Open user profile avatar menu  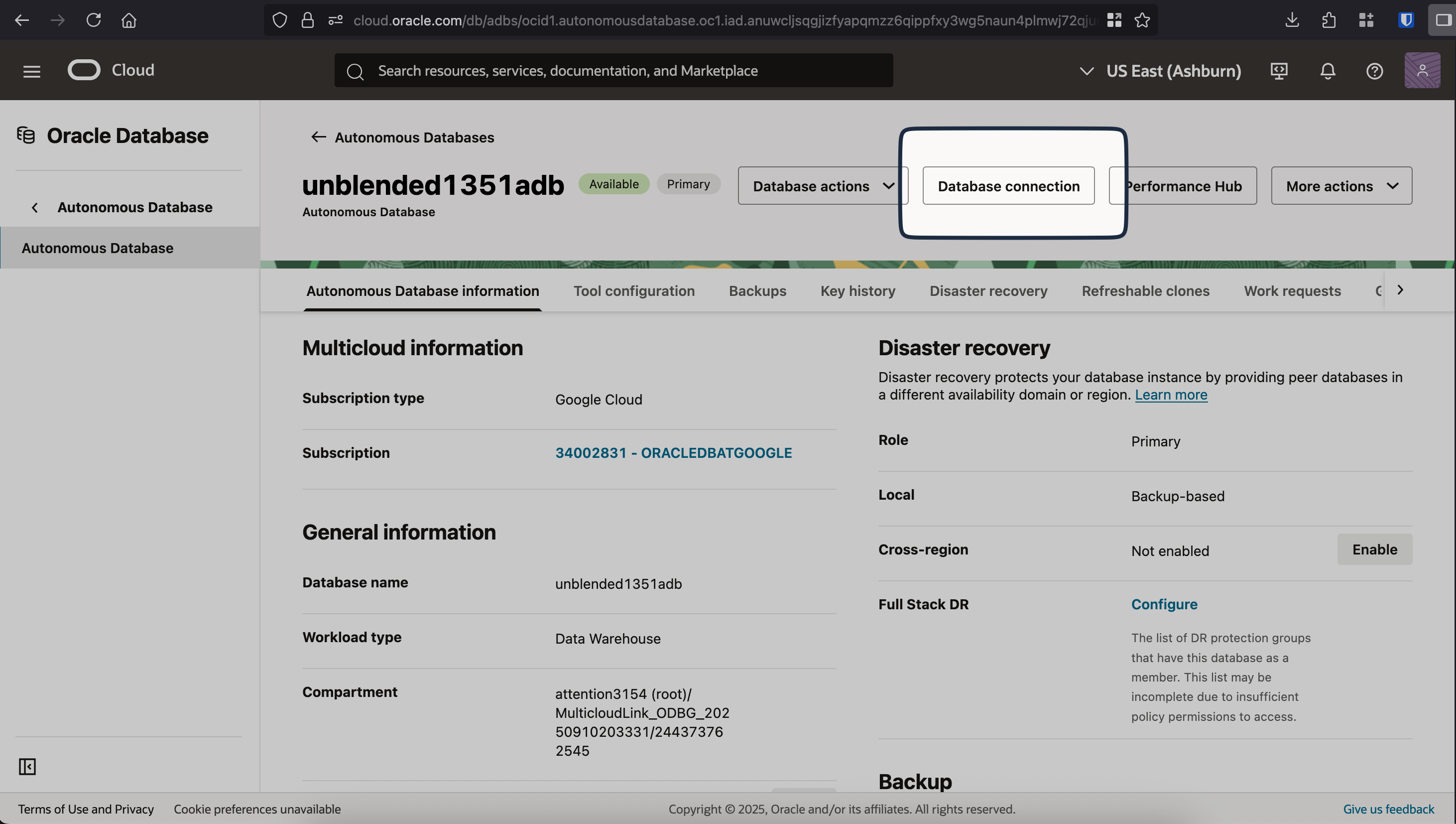tap(1422, 70)
